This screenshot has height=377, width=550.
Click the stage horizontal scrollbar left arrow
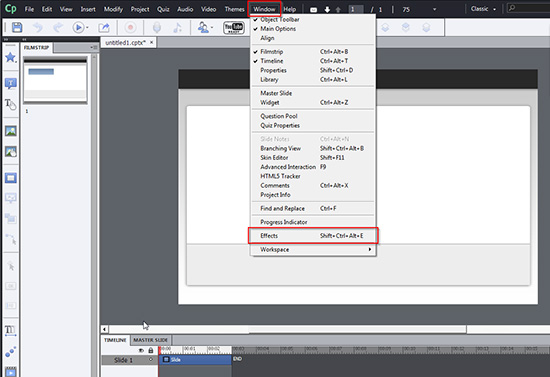(104, 329)
